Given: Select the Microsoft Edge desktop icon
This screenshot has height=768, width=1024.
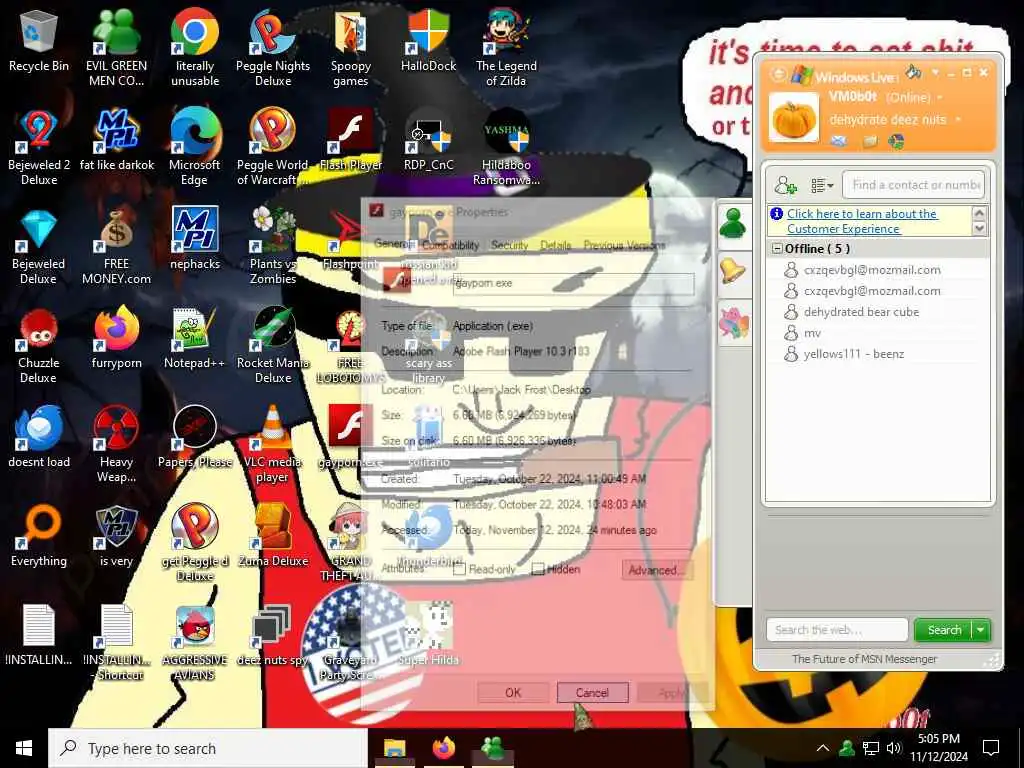Looking at the screenshot, I should [x=195, y=146].
